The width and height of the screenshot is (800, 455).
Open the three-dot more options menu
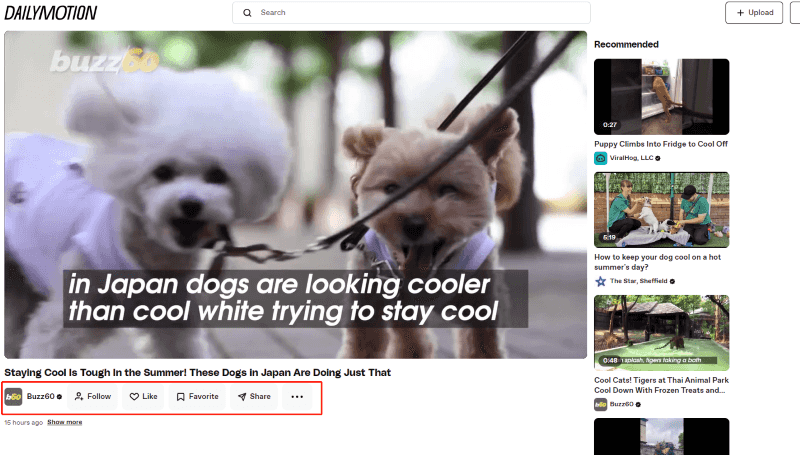click(296, 397)
